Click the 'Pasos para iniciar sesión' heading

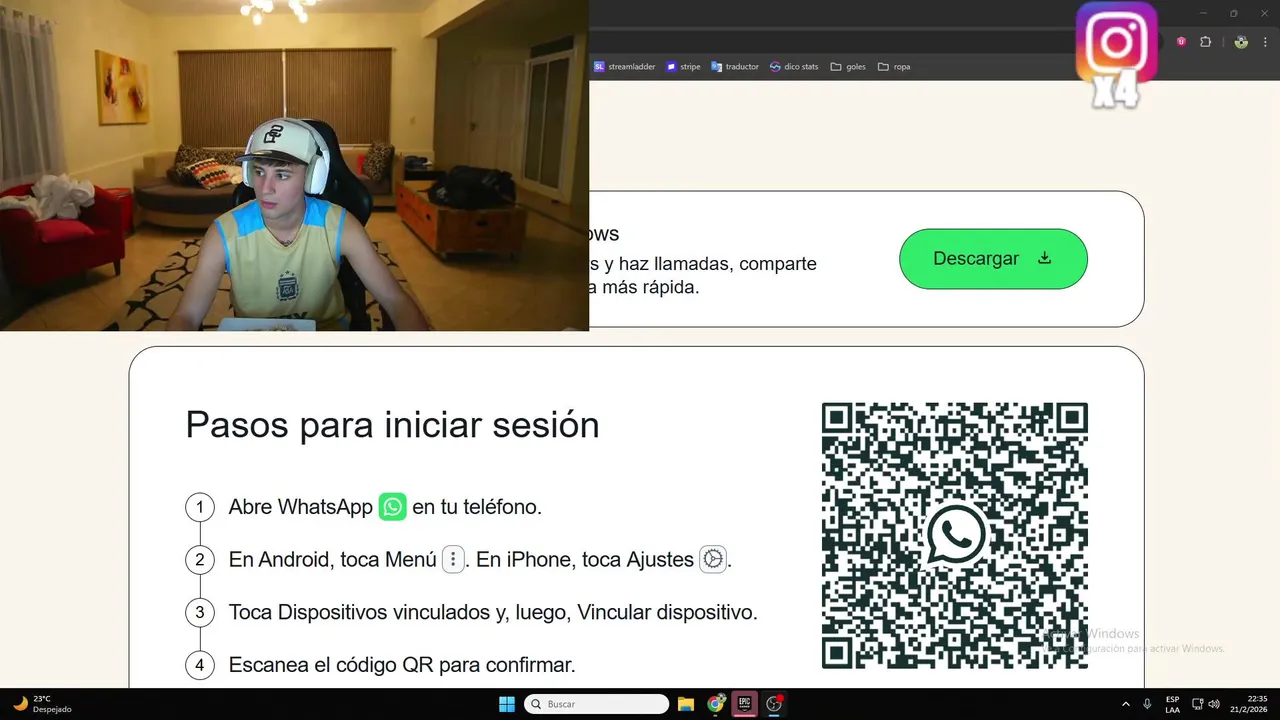pos(393,425)
